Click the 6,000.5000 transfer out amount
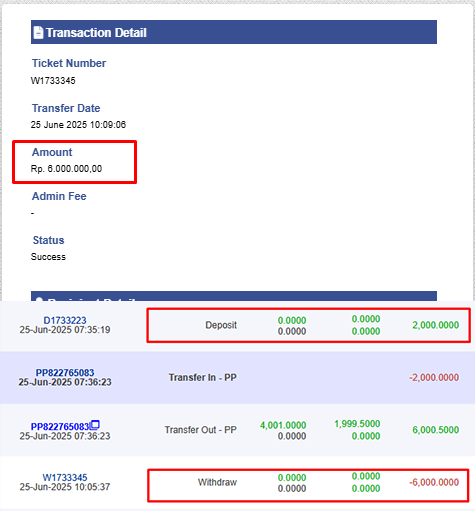475x511 pixels. [x=436, y=430]
